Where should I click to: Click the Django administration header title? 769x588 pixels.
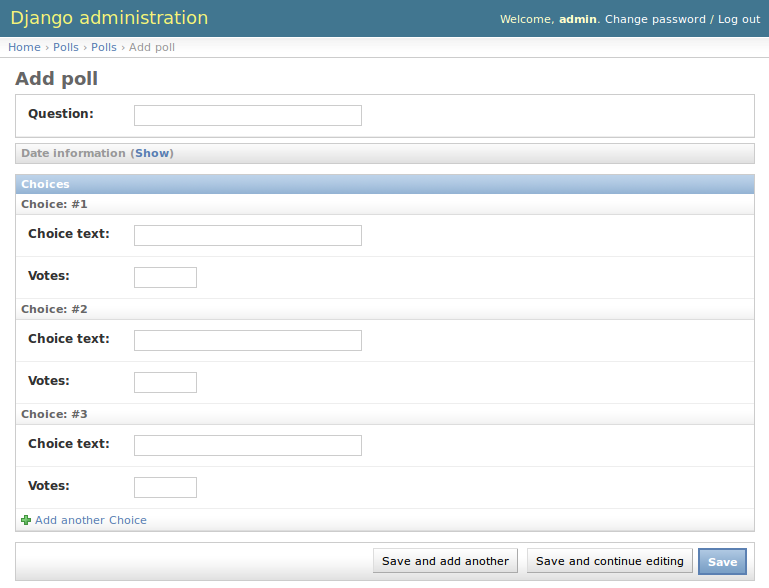[x=109, y=18]
